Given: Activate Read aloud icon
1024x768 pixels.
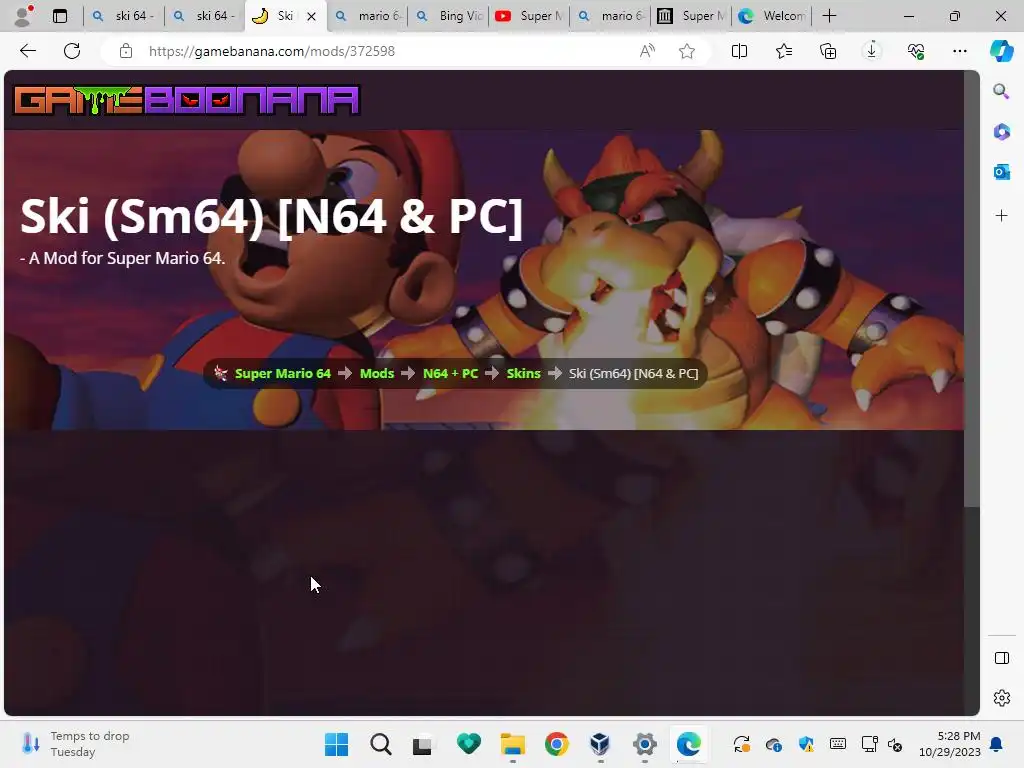Looking at the screenshot, I should [647, 51].
